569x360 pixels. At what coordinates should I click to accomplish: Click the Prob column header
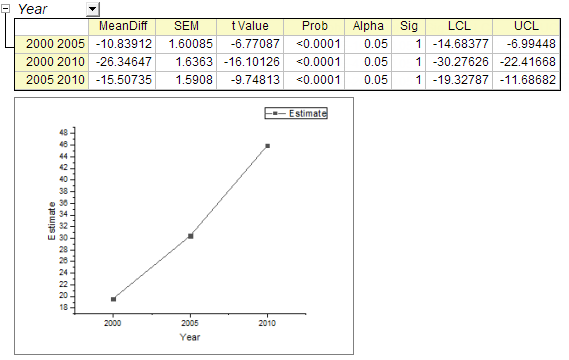(314, 26)
